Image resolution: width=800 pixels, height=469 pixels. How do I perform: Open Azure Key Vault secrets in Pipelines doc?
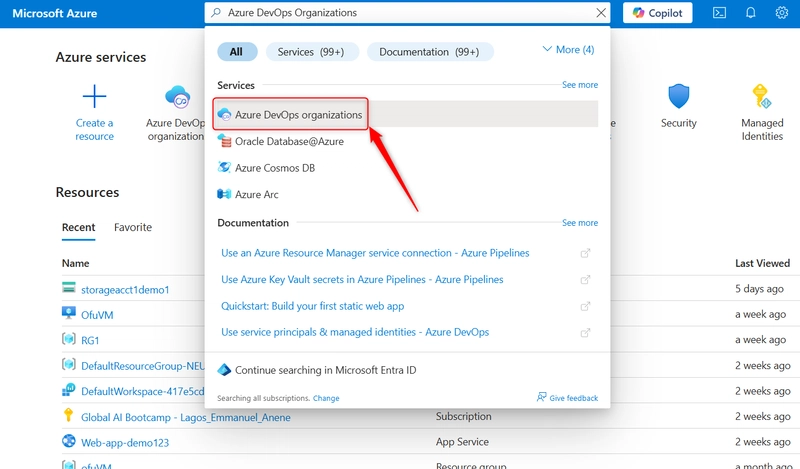coord(362,280)
